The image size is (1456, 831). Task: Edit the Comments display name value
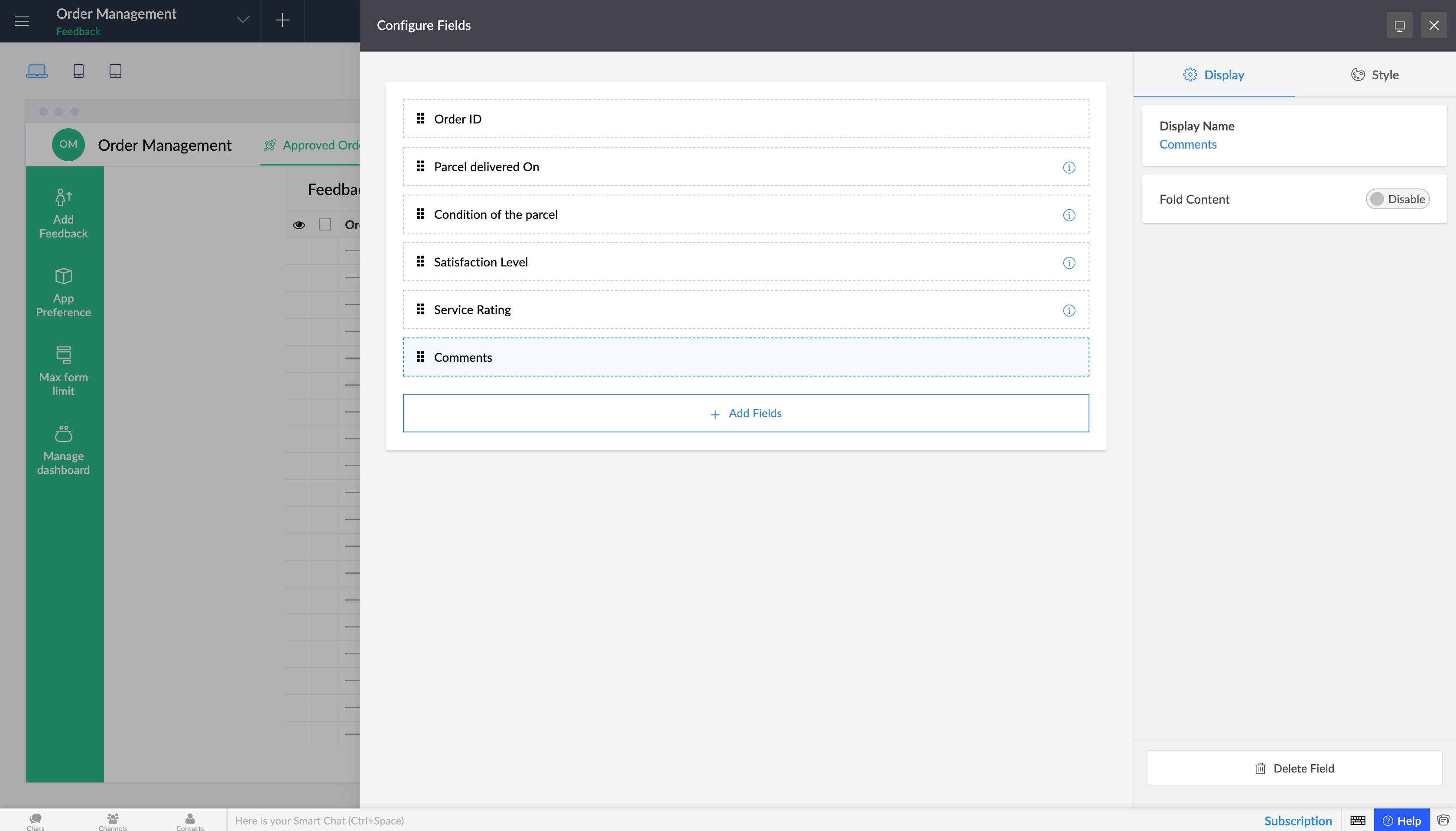click(1187, 144)
